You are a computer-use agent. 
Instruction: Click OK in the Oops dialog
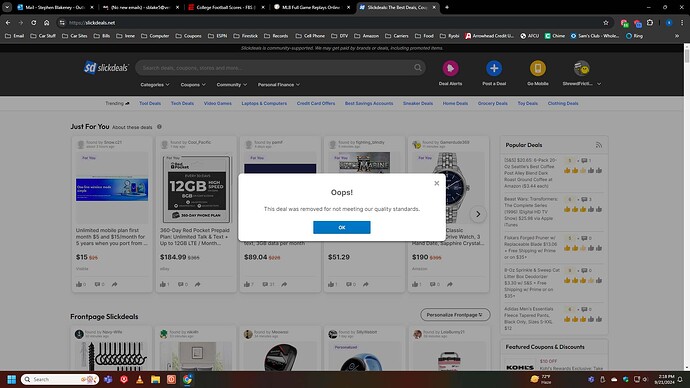coord(341,227)
